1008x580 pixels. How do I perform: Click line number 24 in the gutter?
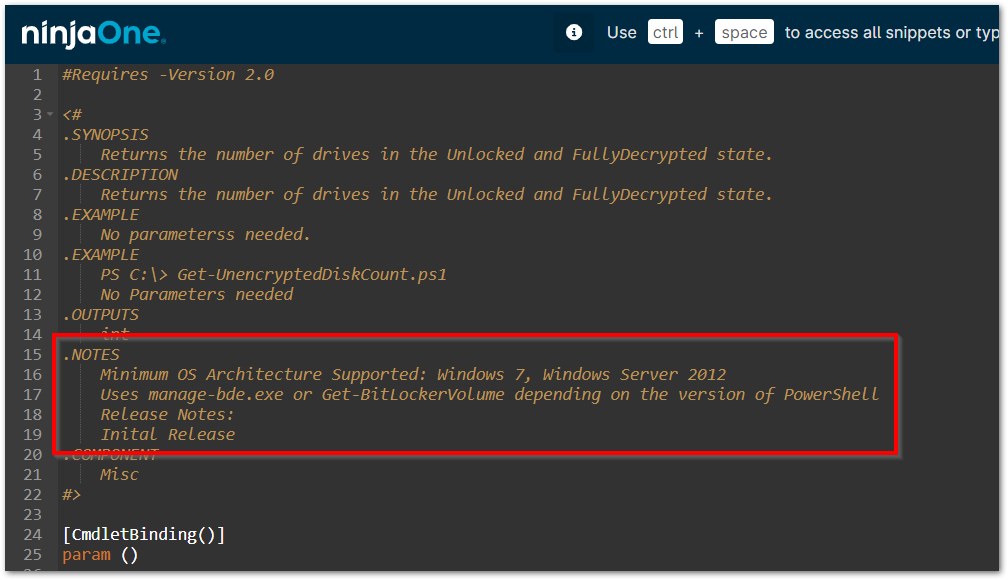pos(33,534)
